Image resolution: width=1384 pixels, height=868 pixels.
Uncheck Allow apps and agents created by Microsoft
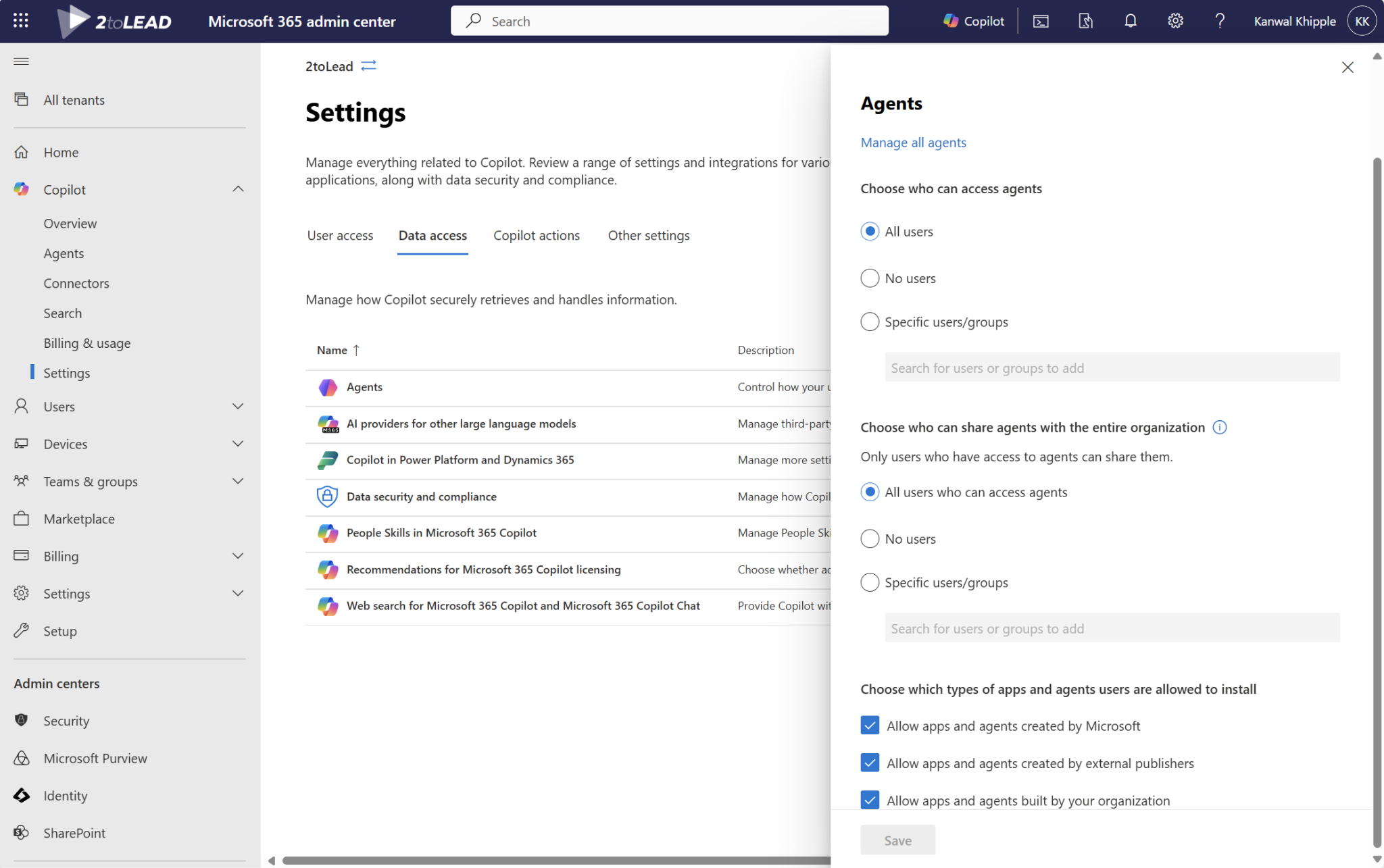[870, 725]
